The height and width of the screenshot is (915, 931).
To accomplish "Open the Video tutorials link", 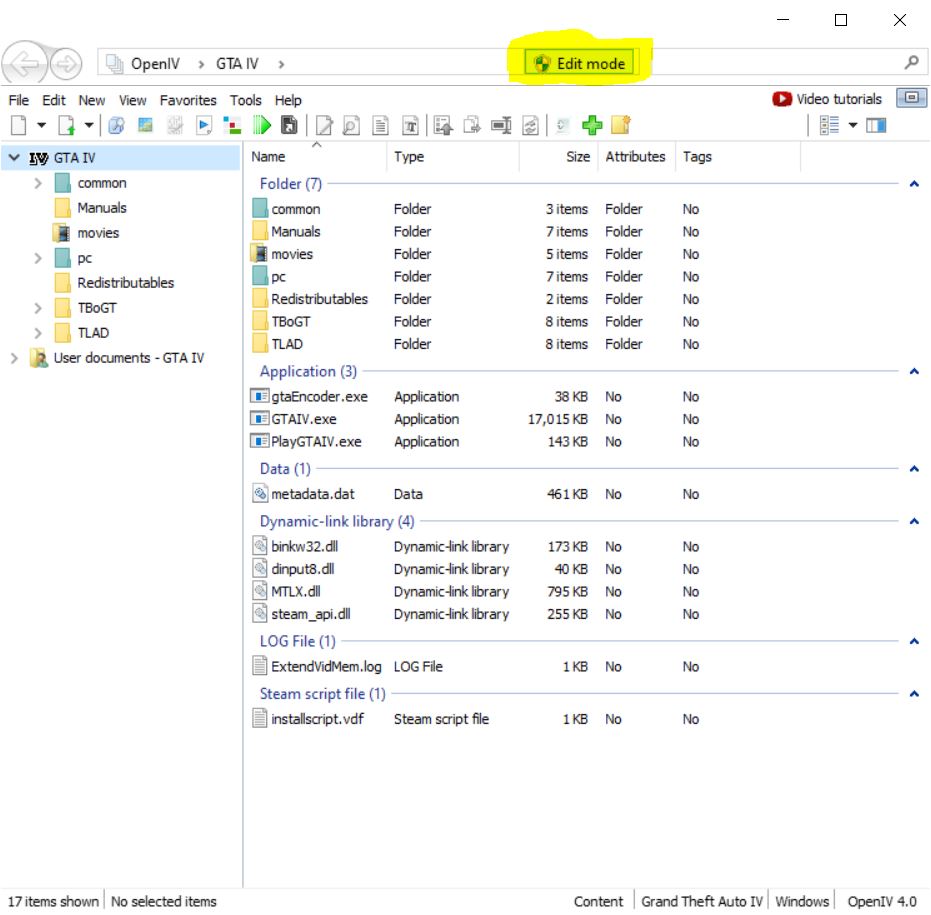I will pos(827,99).
